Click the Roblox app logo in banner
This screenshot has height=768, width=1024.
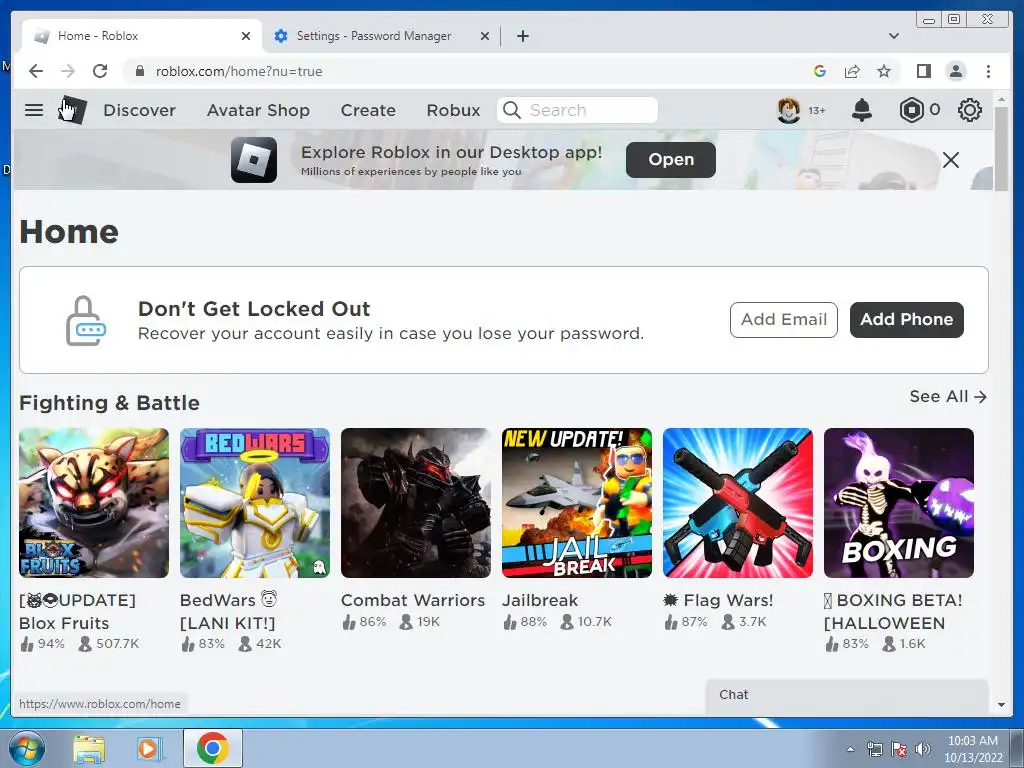click(254, 160)
